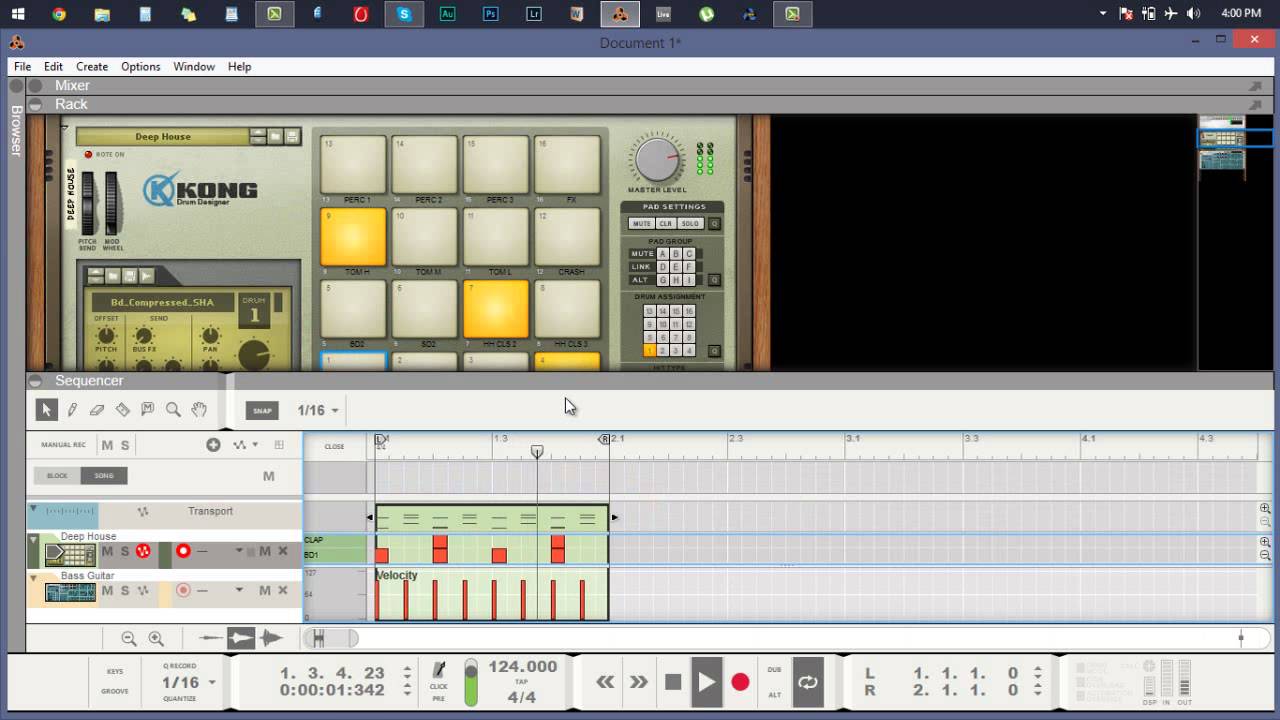
Task: Click the drum patch play arrow icon
Action: (x=147, y=275)
